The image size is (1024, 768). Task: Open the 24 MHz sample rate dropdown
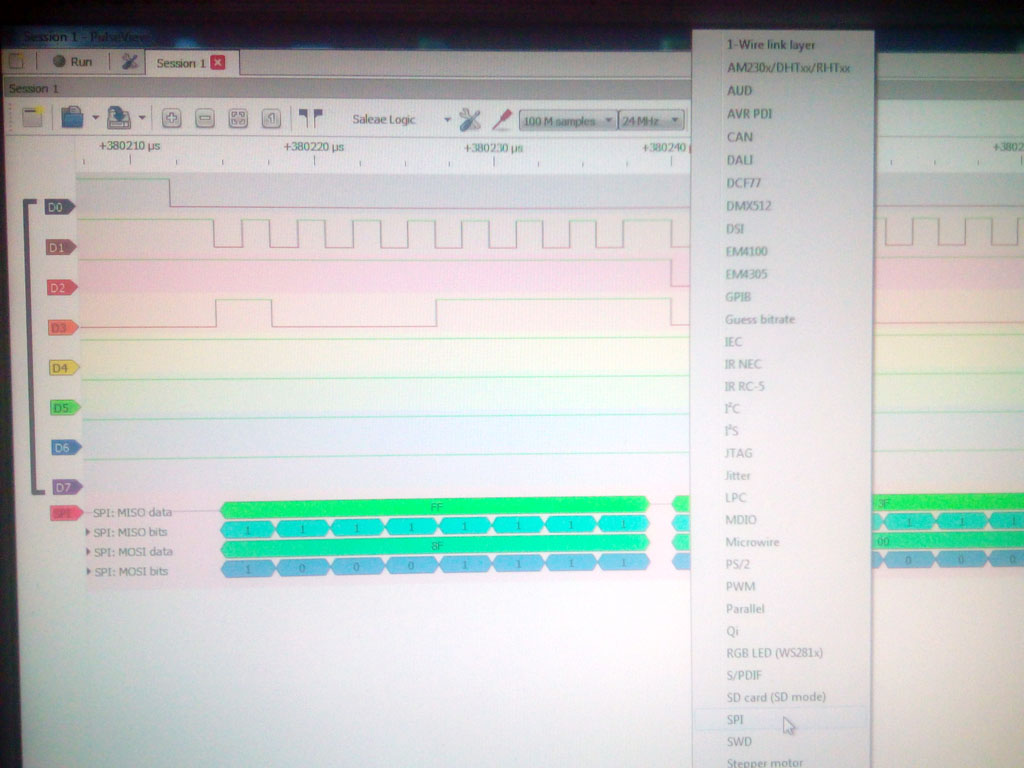coord(652,121)
